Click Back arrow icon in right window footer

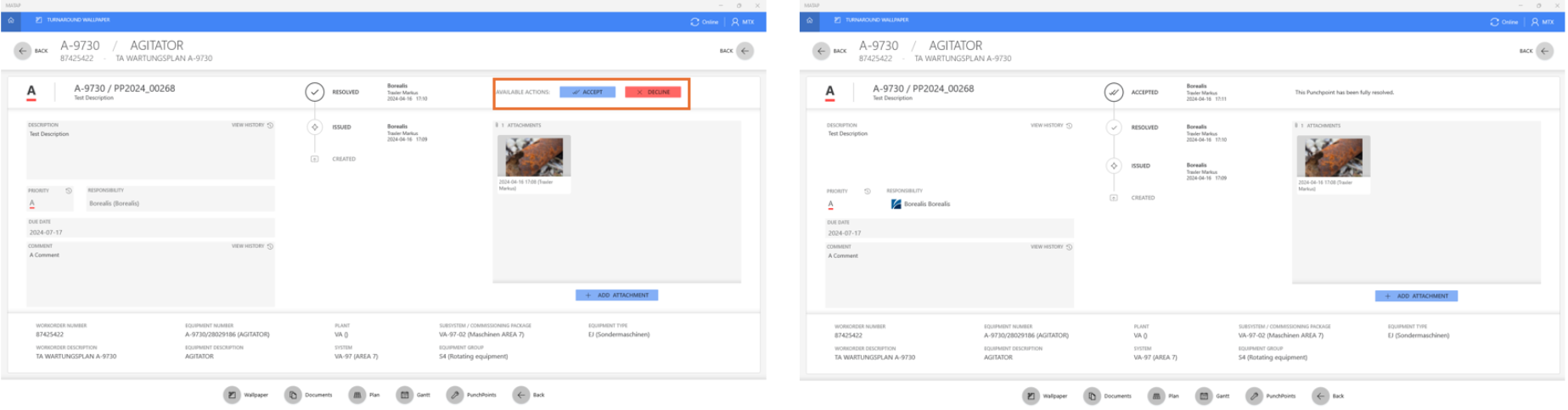point(1320,396)
